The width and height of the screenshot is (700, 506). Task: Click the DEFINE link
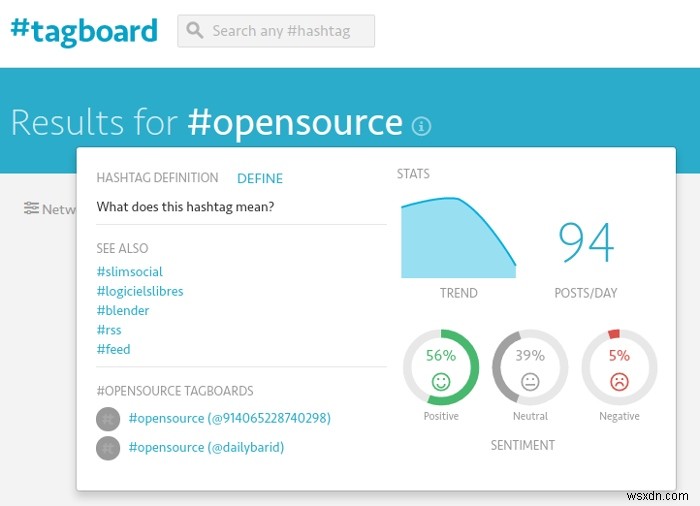pyautogui.click(x=260, y=179)
